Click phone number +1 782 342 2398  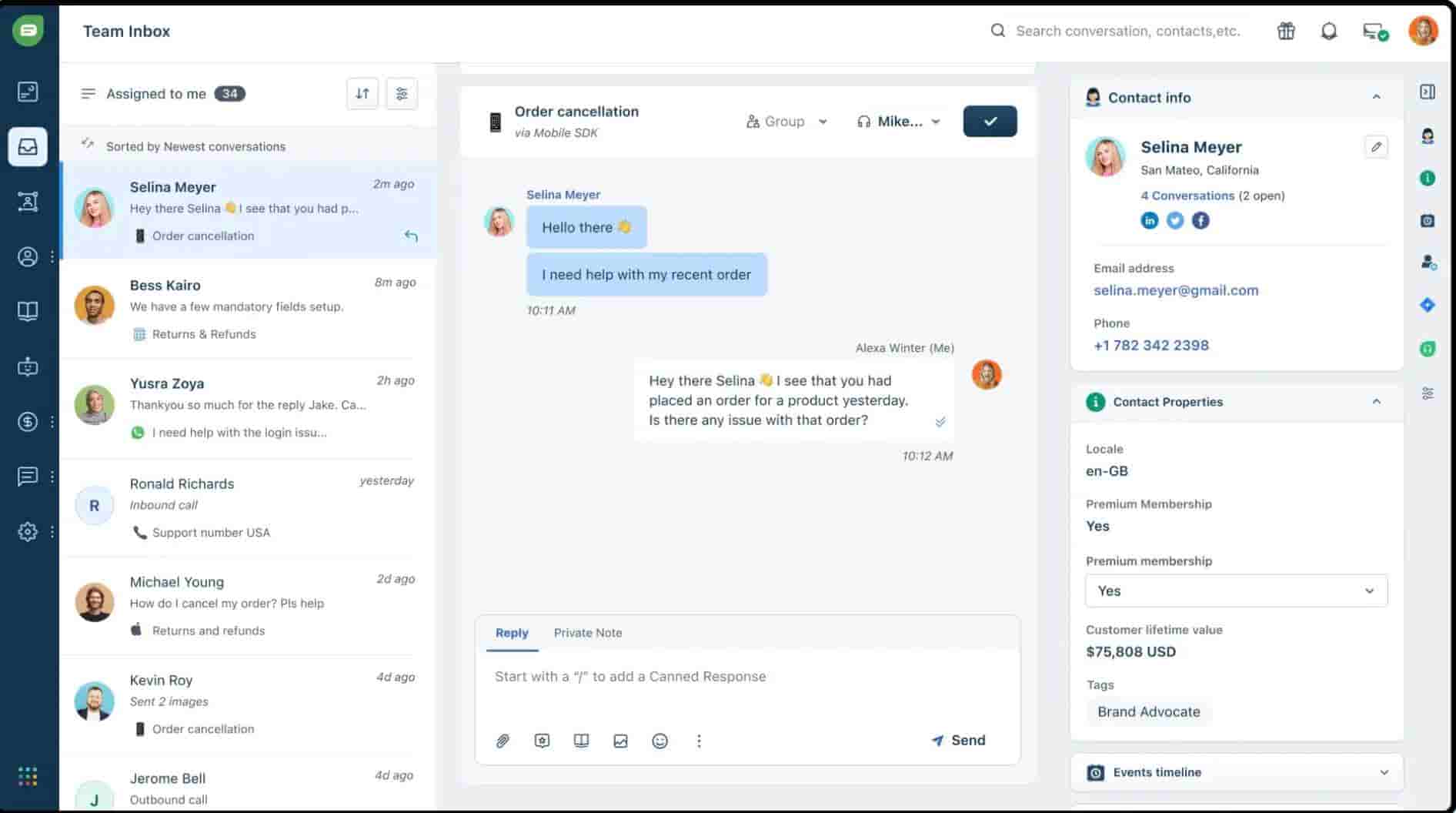1151,345
